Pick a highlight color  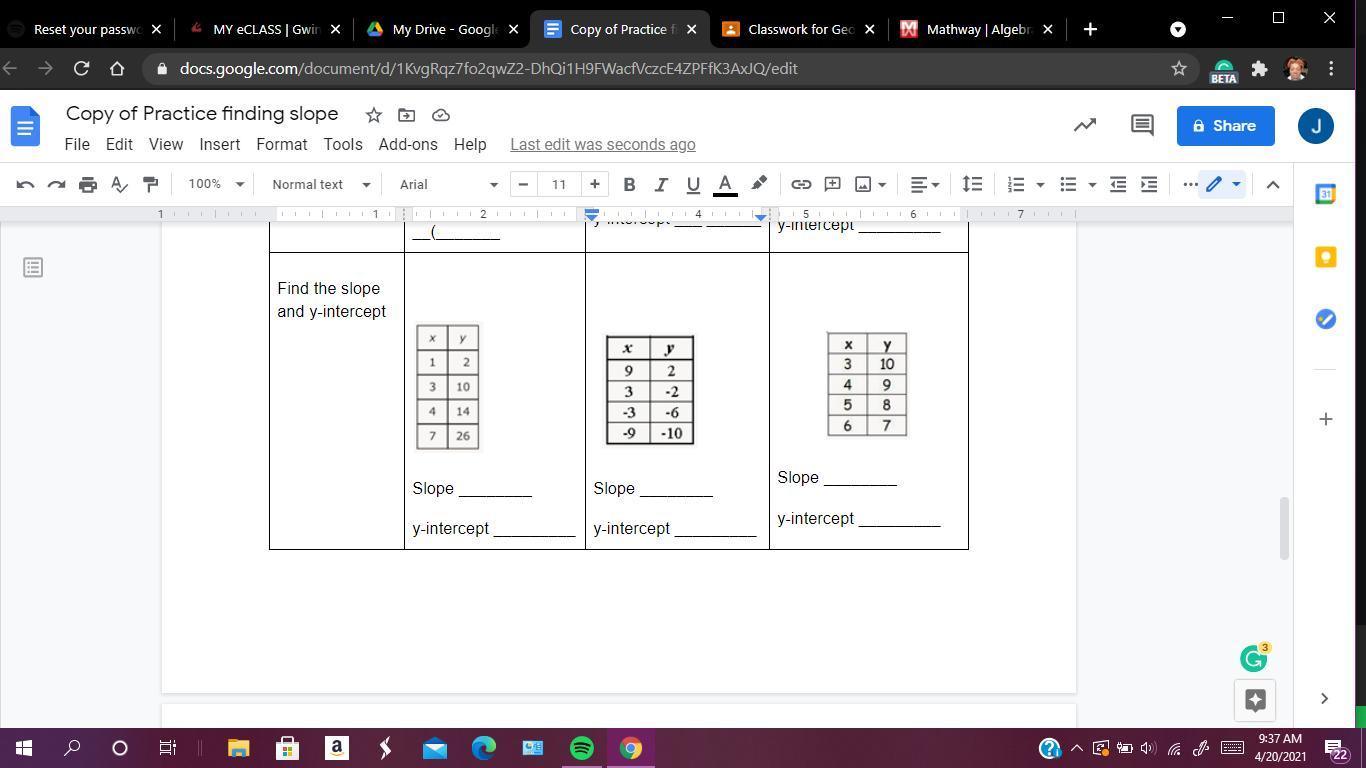(759, 184)
